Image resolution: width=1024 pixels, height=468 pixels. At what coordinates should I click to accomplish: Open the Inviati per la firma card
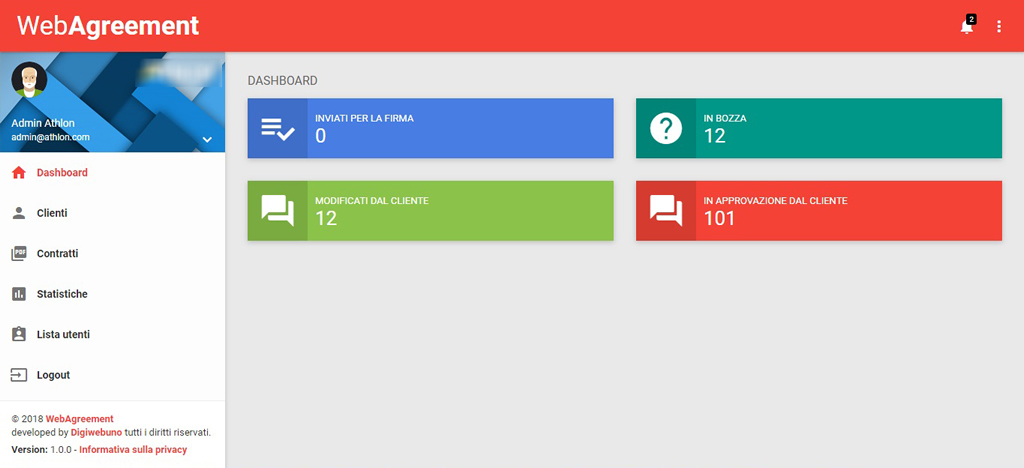(x=430, y=128)
